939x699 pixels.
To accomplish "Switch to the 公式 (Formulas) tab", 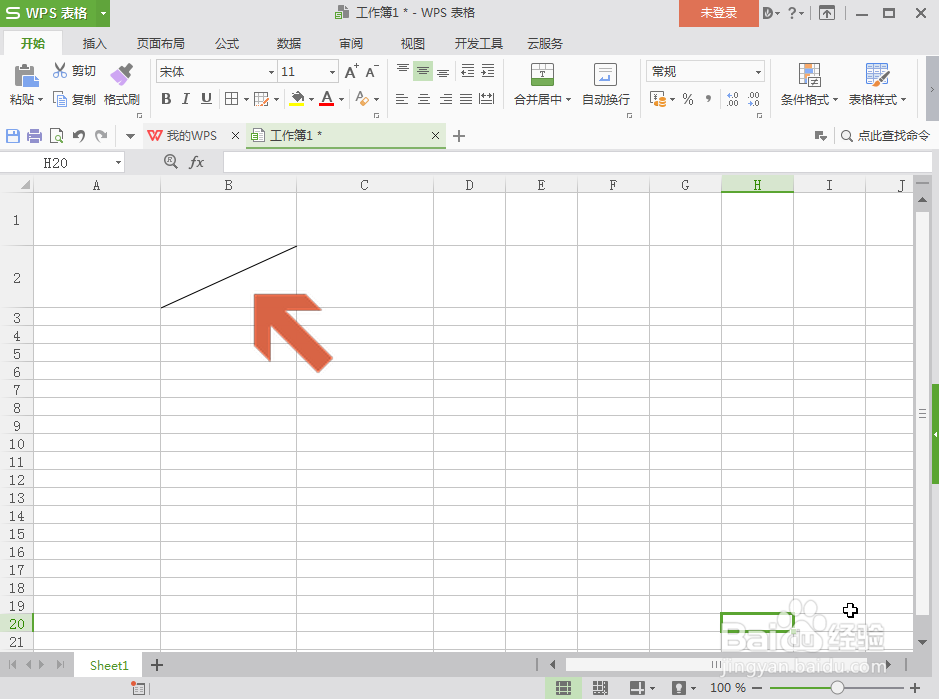I will [227, 44].
